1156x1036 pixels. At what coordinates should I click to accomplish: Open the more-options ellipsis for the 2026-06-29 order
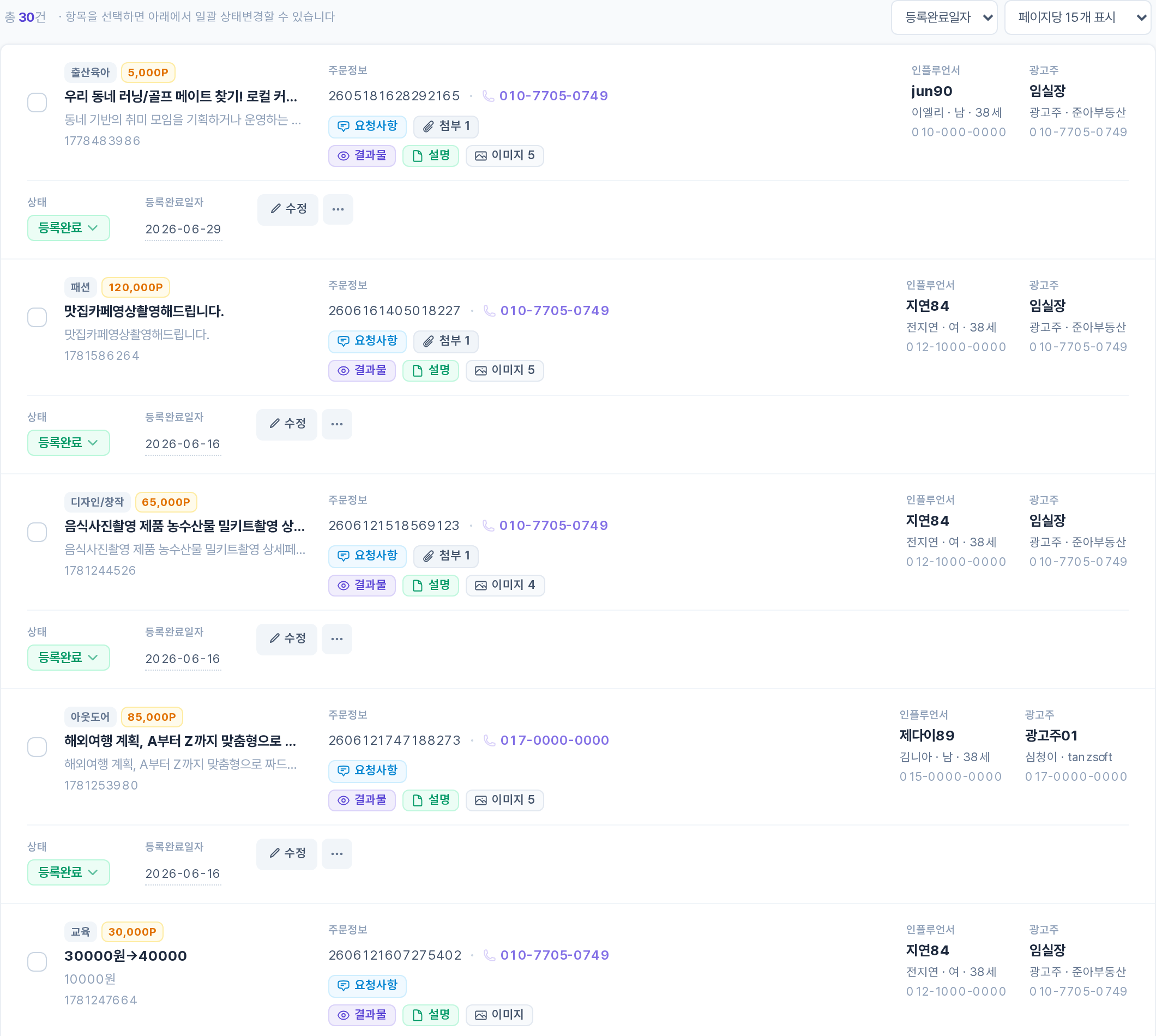(x=338, y=209)
